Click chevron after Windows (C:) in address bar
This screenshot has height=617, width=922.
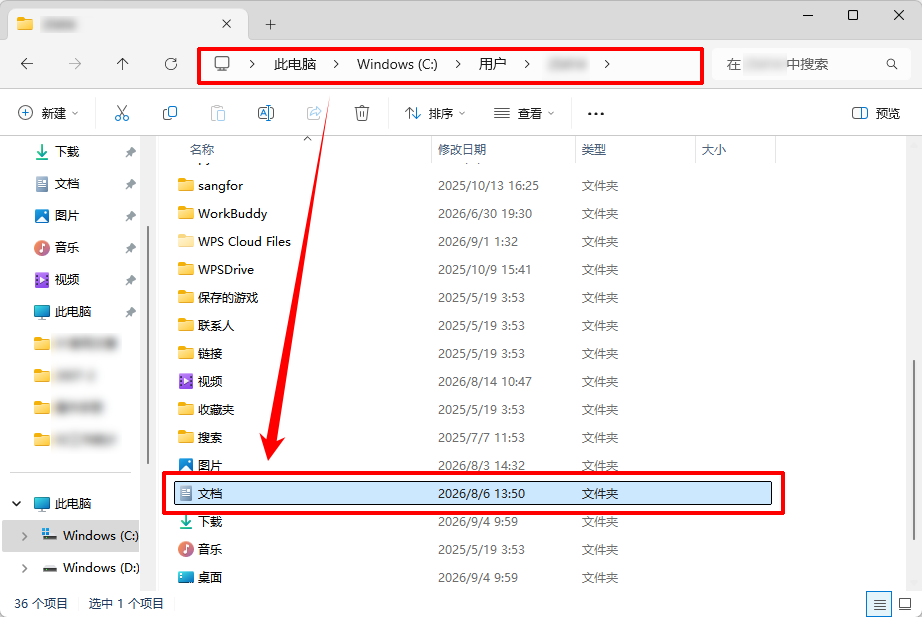[x=457, y=64]
